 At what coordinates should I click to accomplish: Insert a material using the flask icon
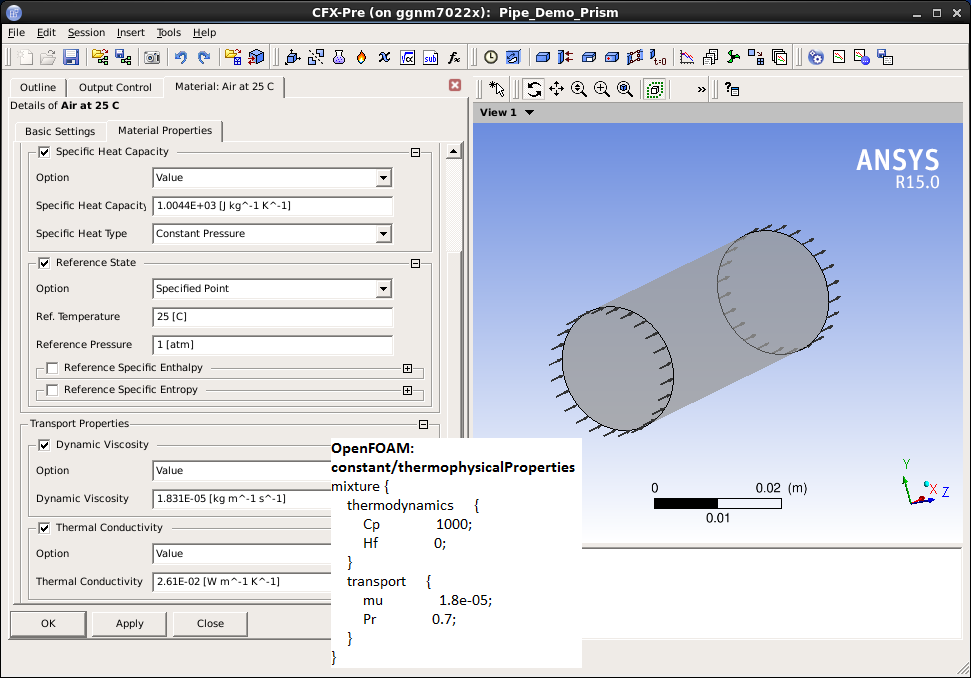click(339, 58)
